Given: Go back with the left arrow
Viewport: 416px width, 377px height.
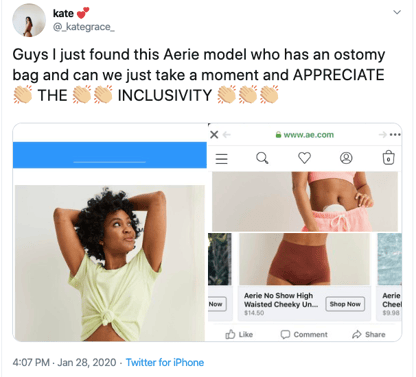Looking at the screenshot, I should point(227,135).
